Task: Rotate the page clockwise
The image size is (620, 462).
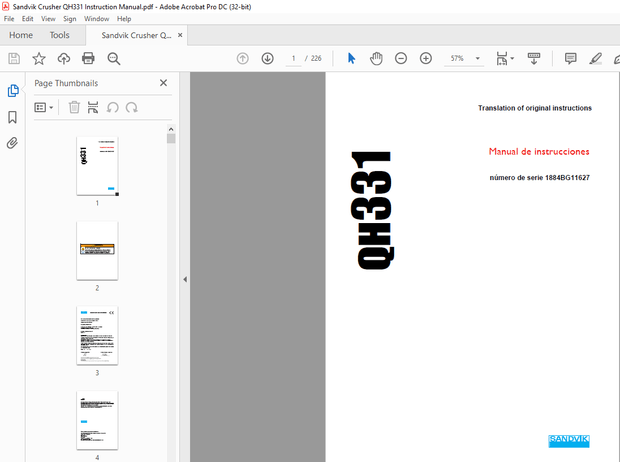Action: tap(132, 108)
